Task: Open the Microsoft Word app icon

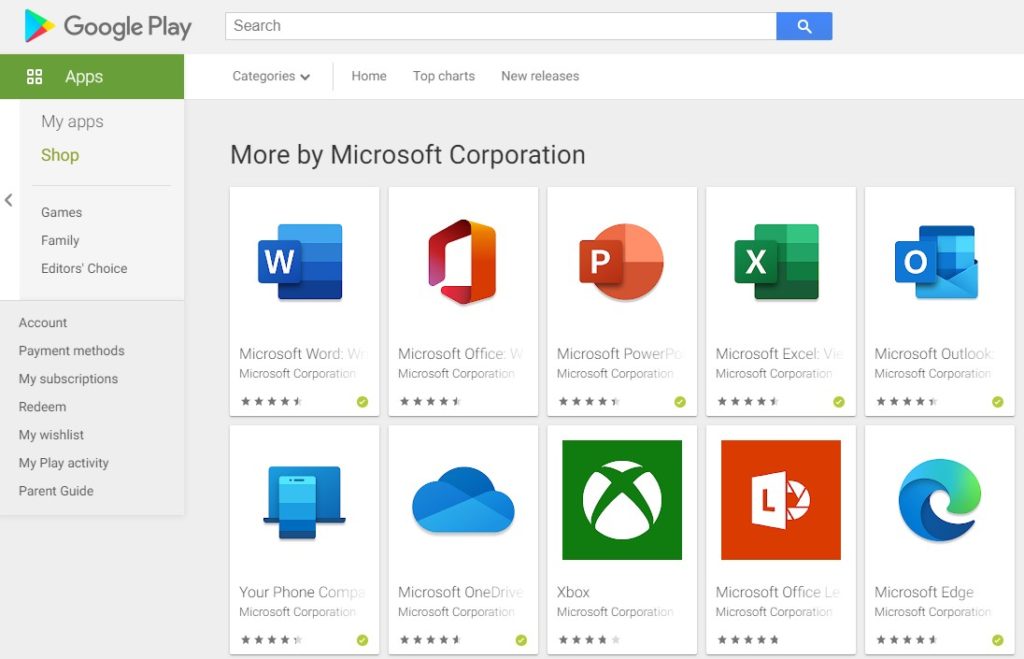Action: (x=303, y=262)
